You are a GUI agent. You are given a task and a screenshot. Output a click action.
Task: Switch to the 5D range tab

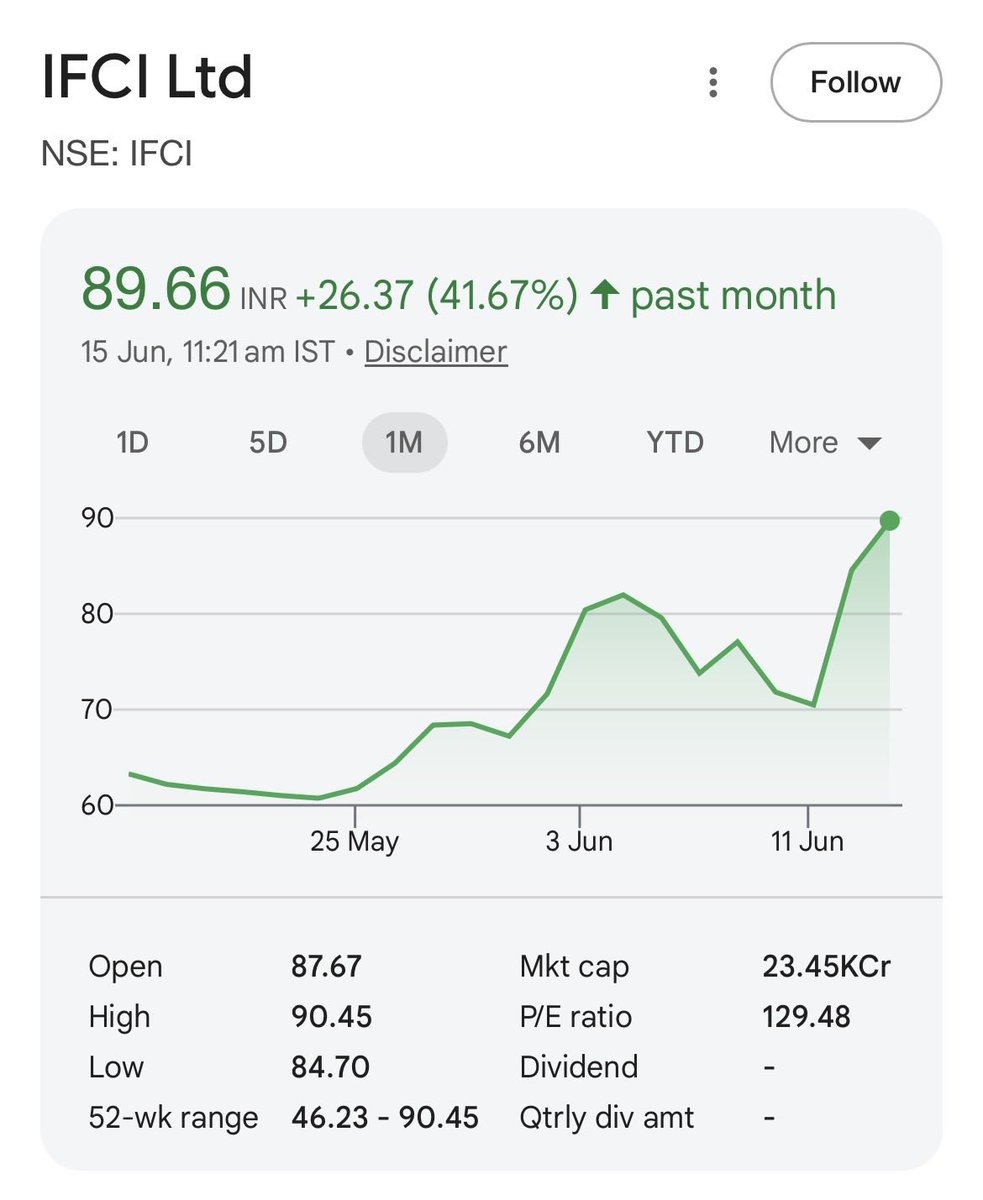[268, 442]
